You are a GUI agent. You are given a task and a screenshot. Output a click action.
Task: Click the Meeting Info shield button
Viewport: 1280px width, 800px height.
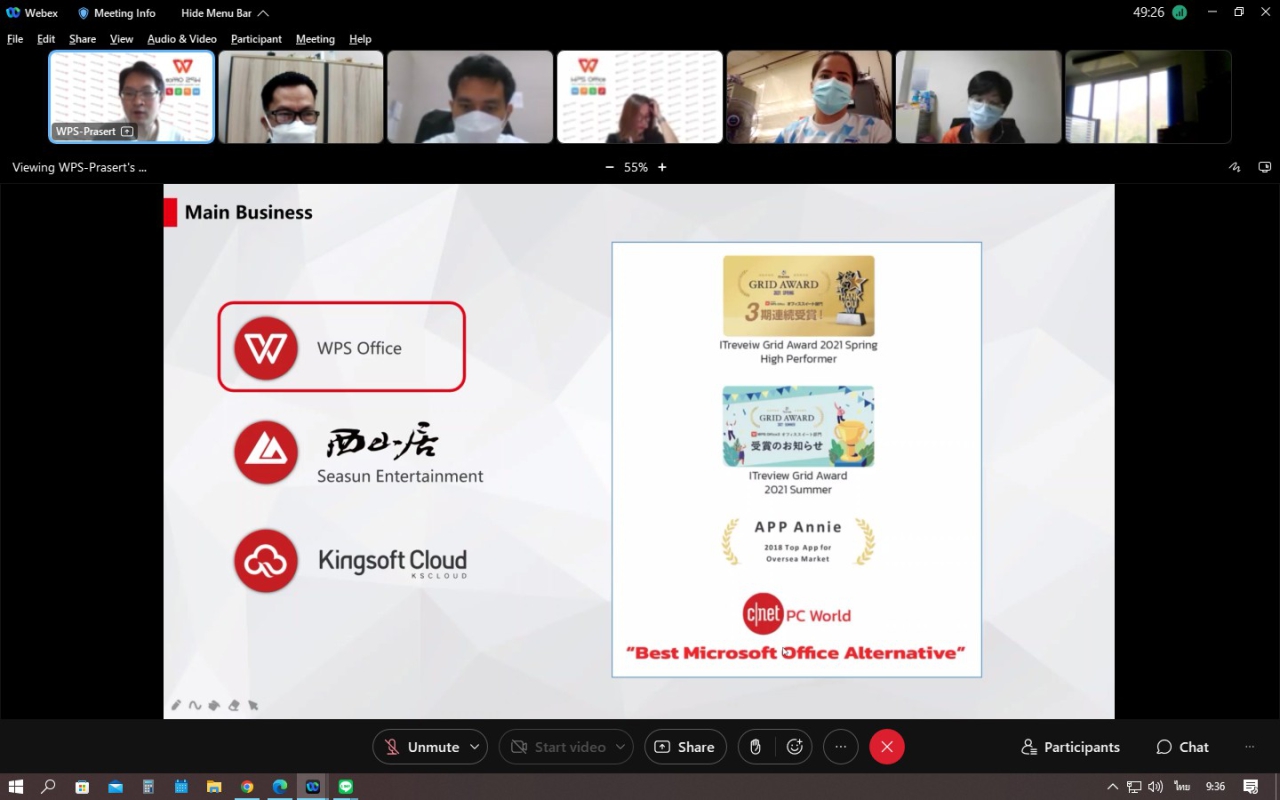click(x=116, y=13)
